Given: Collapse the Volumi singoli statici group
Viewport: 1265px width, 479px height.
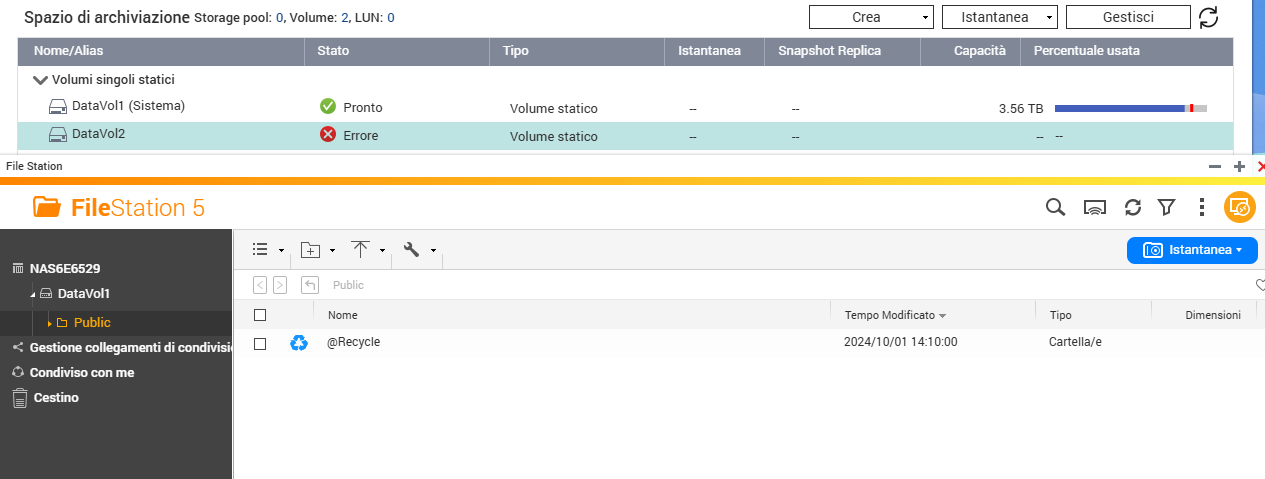Looking at the screenshot, I should 40,80.
